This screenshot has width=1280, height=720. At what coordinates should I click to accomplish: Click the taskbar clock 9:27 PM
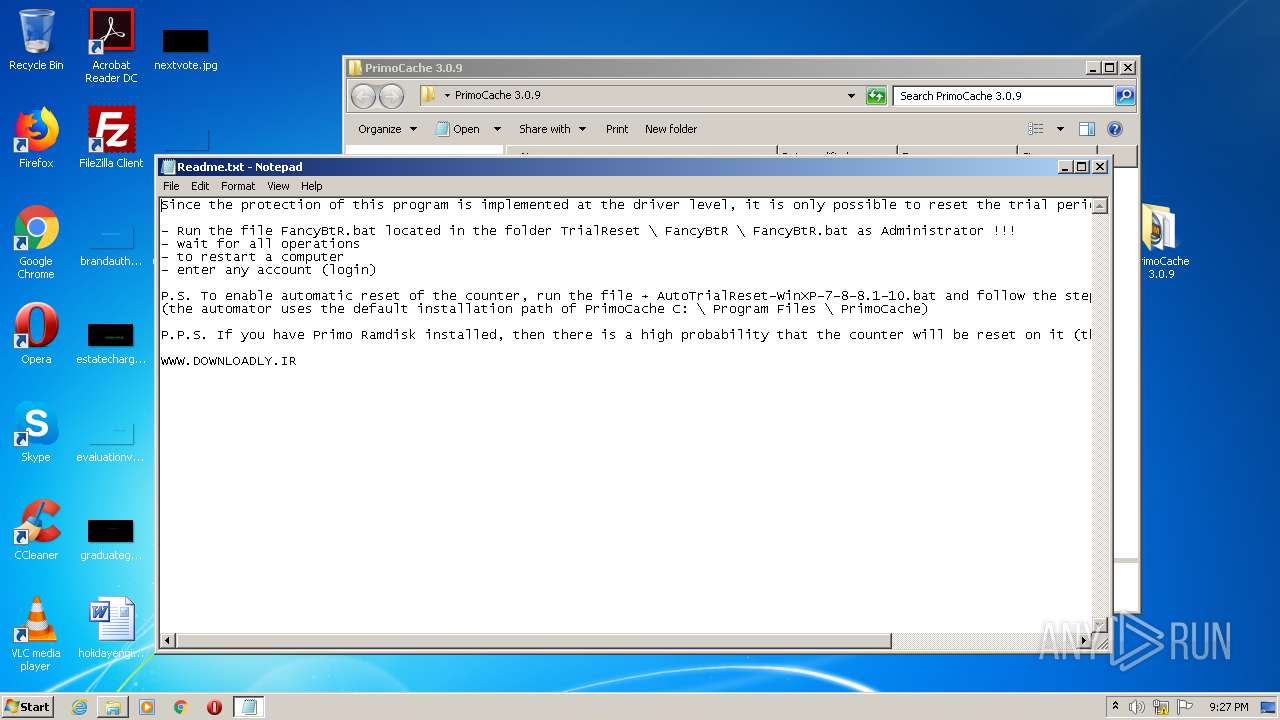tap(1228, 707)
